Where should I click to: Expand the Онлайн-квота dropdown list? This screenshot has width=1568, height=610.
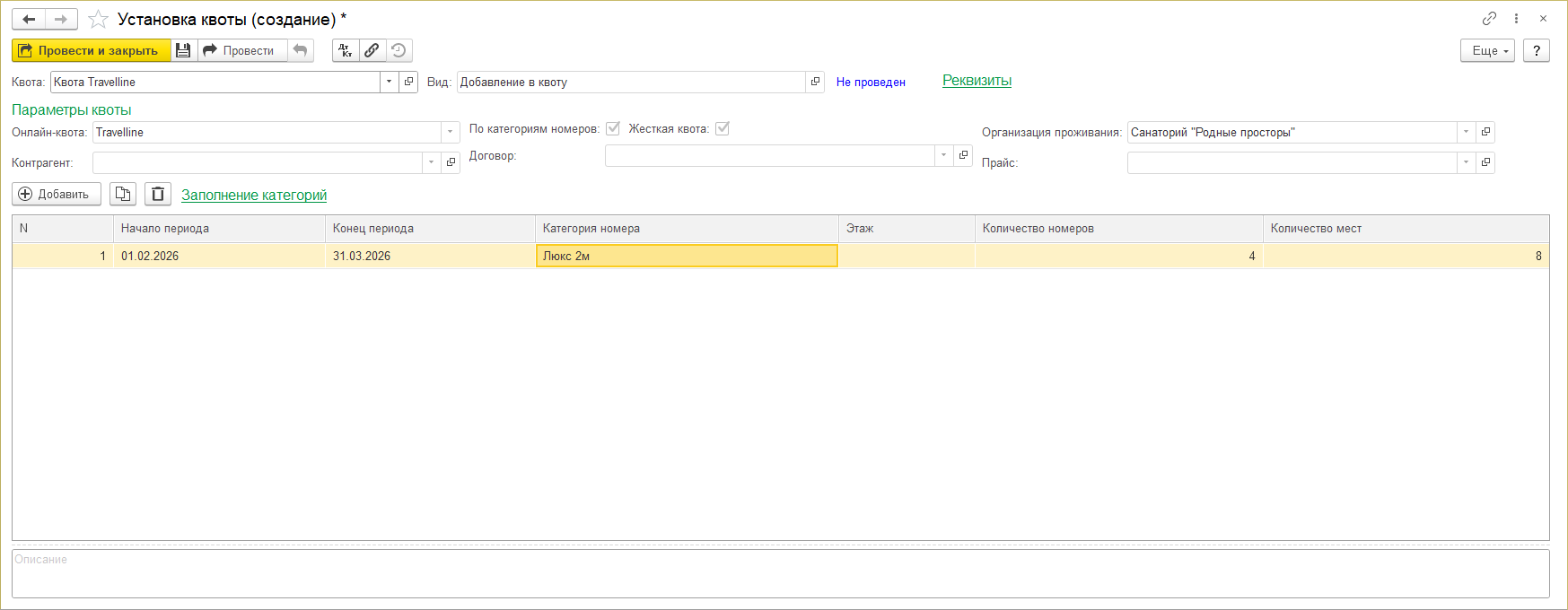pyautogui.click(x=450, y=132)
